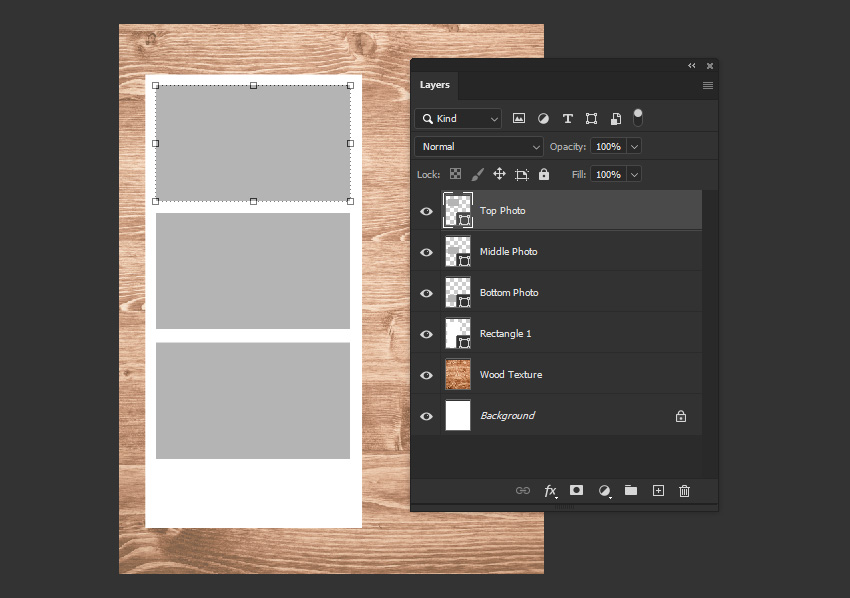Click the top-left transform handle of Top Photo
Screen dimensions: 850x598
tap(156, 86)
